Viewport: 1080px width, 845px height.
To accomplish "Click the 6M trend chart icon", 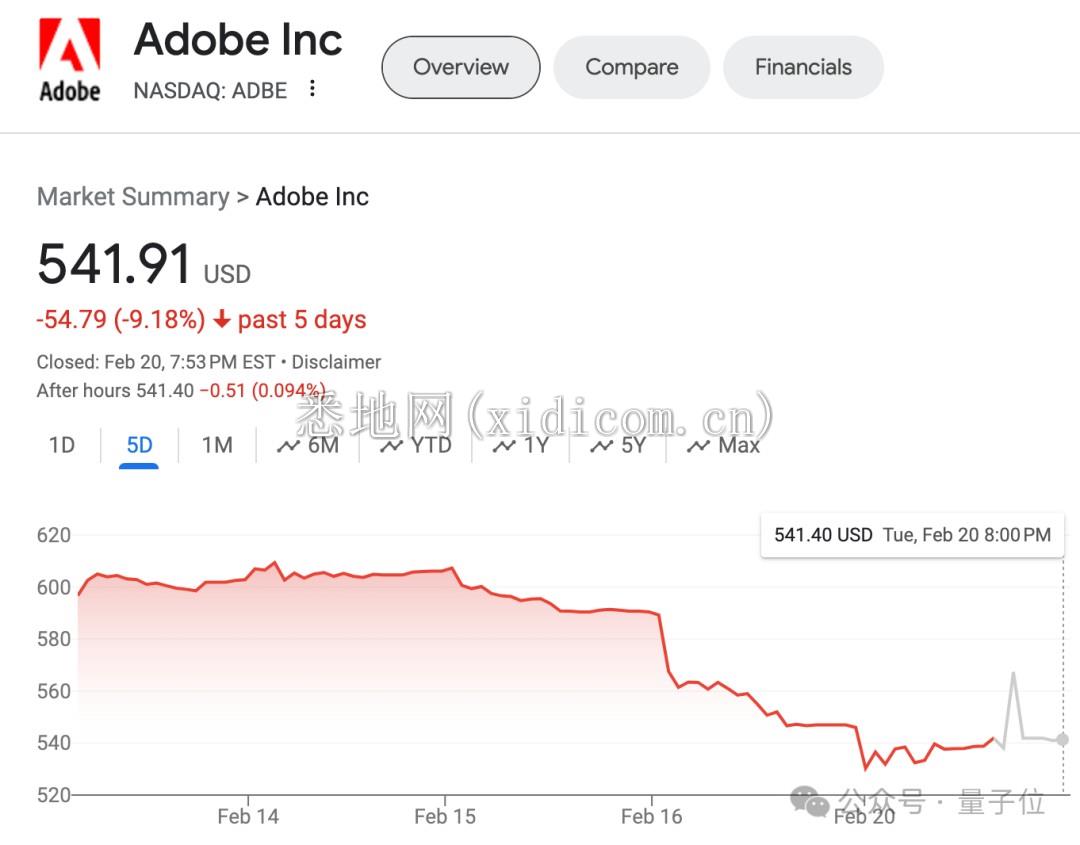I will [289, 446].
